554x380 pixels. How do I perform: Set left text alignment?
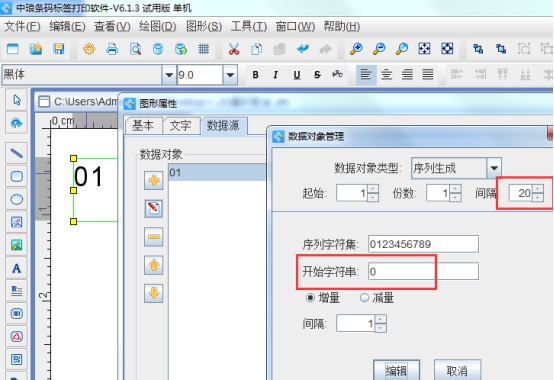coord(366,75)
